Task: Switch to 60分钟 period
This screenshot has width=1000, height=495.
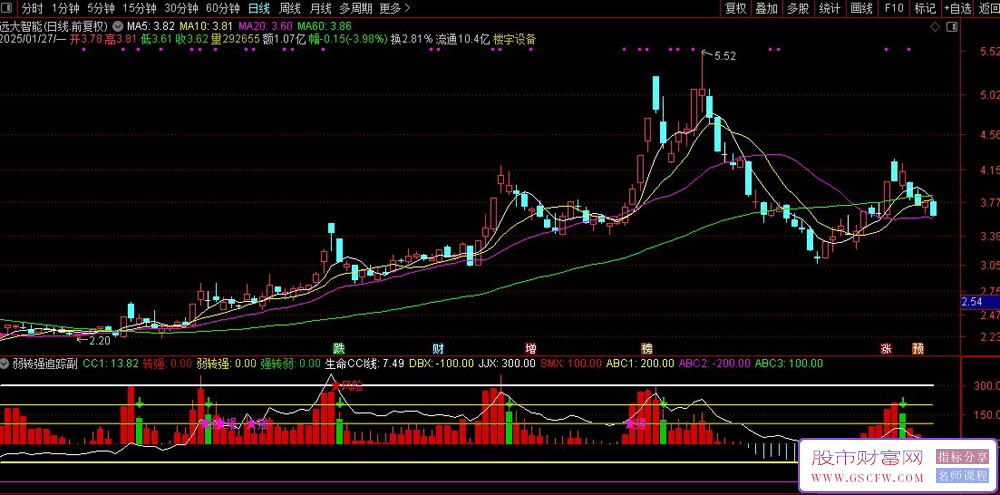Action: pos(223,8)
